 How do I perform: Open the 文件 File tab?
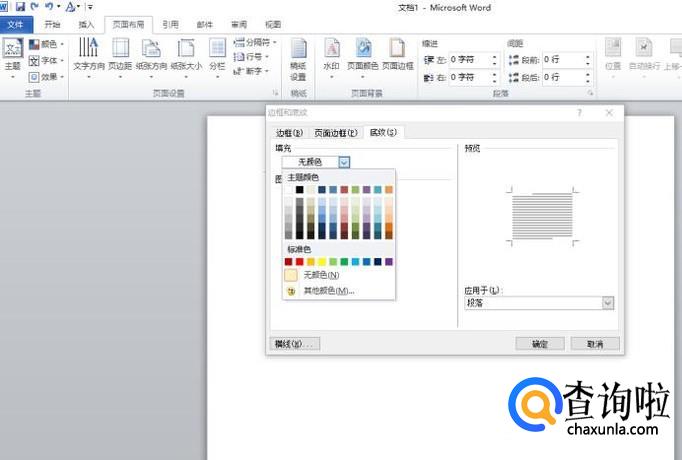click(16, 25)
